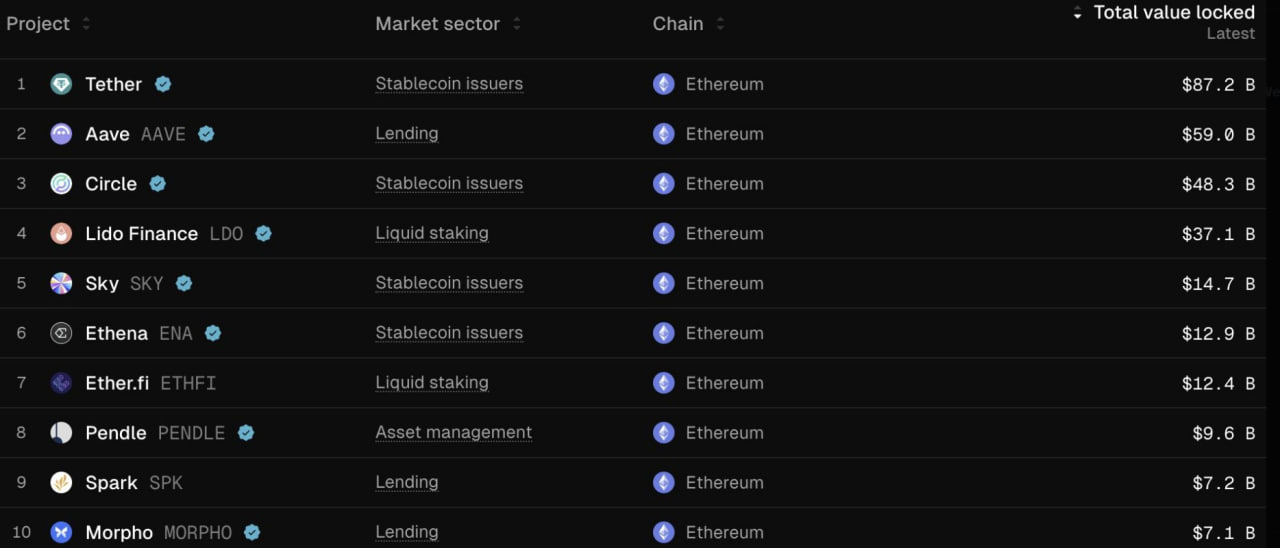Image resolution: width=1280 pixels, height=548 pixels.
Task: Open the Asset management sector link
Action: tap(454, 433)
